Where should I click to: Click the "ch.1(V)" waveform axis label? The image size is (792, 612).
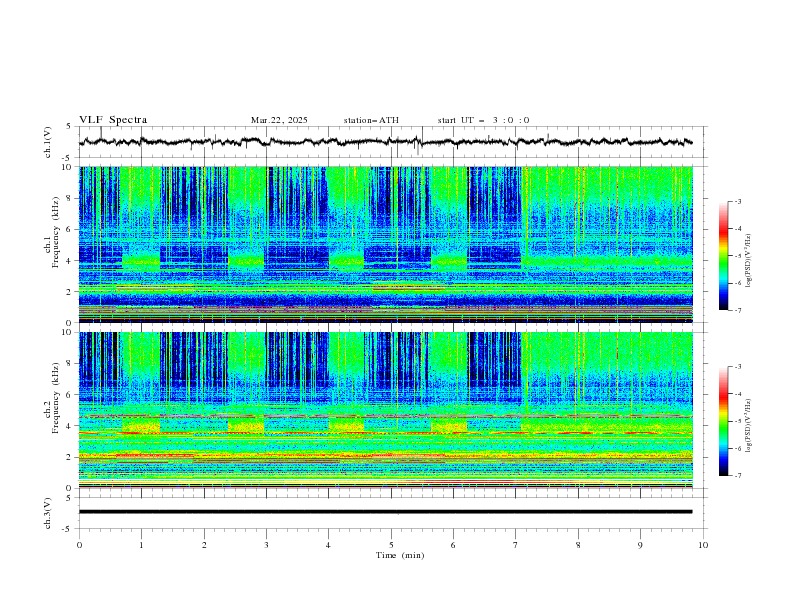[x=48, y=142]
